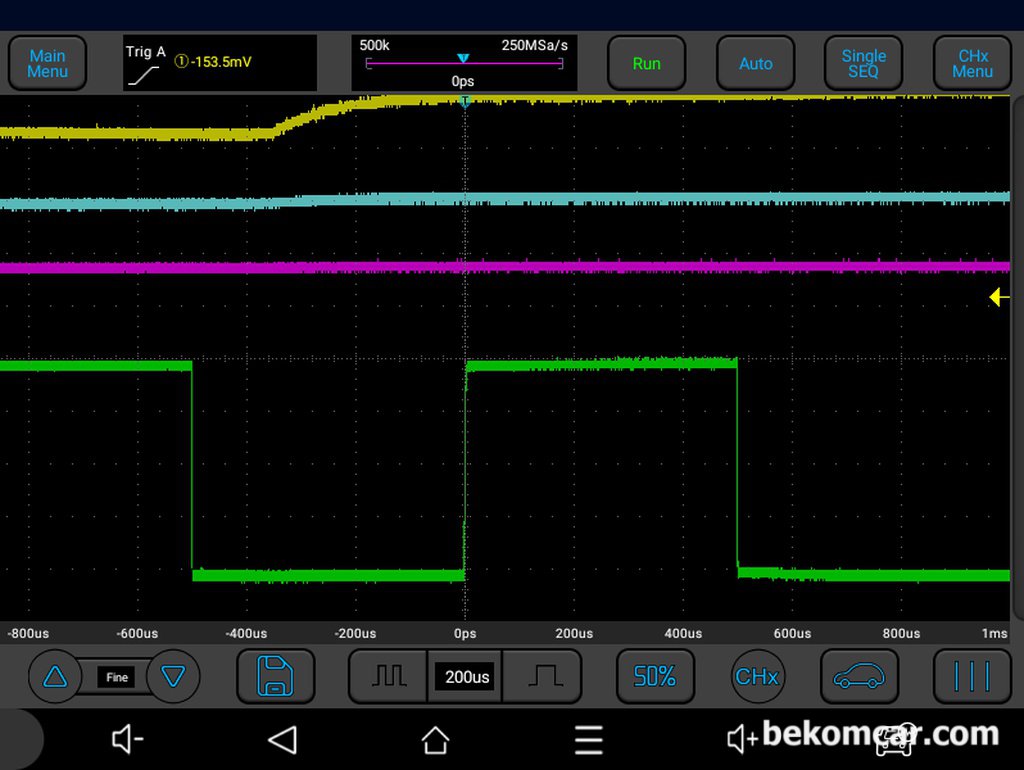Toggle the Run acquisition button
The image size is (1024, 770).
(646, 63)
